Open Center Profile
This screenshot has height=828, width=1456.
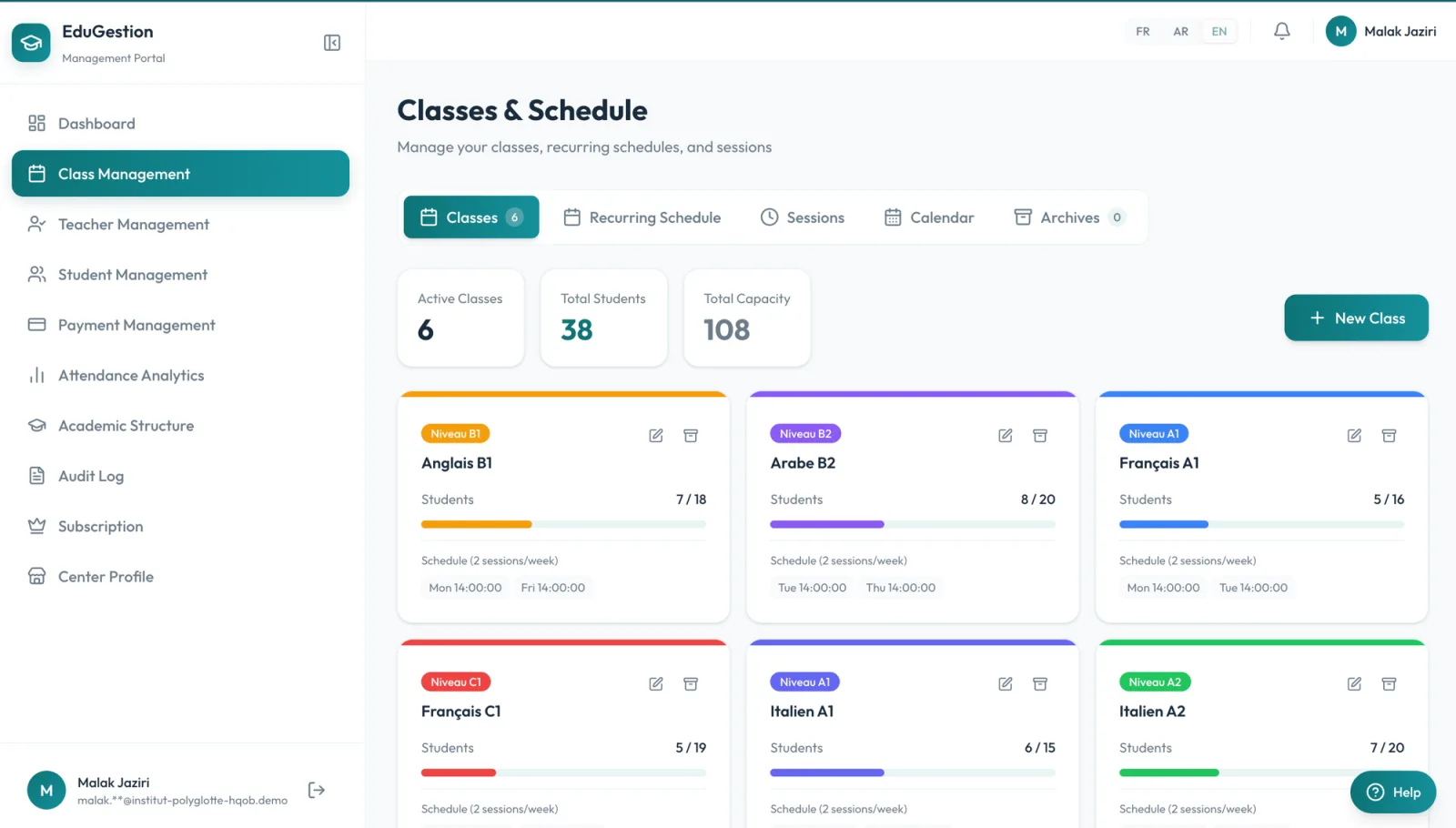[180, 577]
